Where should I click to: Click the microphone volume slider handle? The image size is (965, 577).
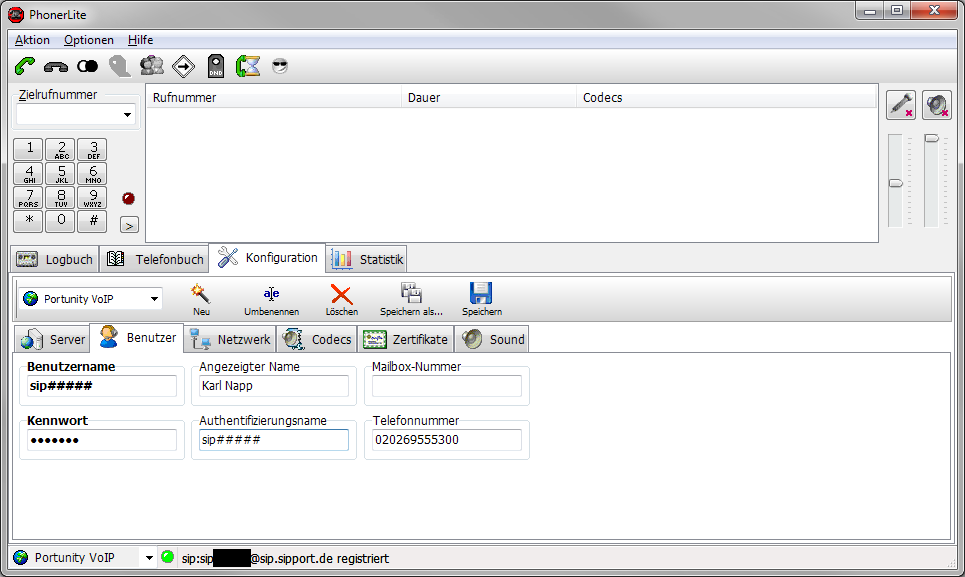(896, 183)
